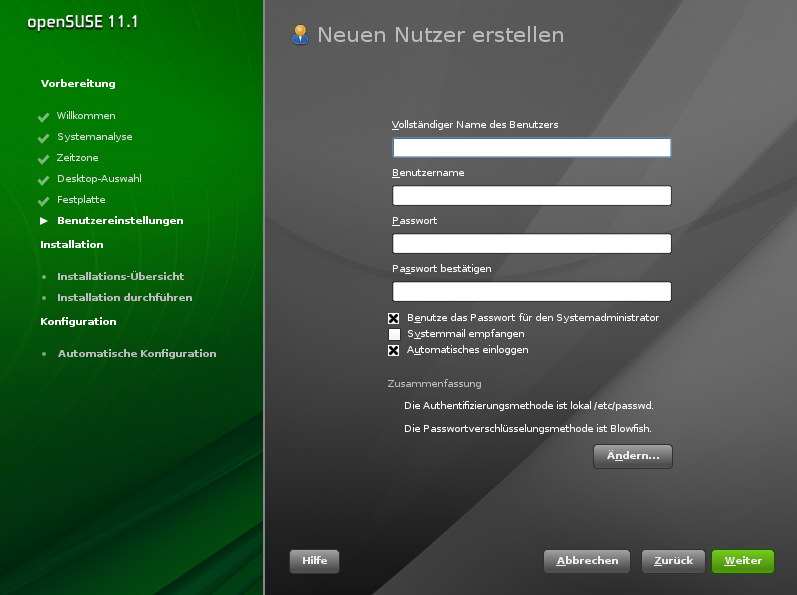Toggle Benutze das Passwort für den Systemadministrator
The image size is (797, 595).
(x=393, y=318)
